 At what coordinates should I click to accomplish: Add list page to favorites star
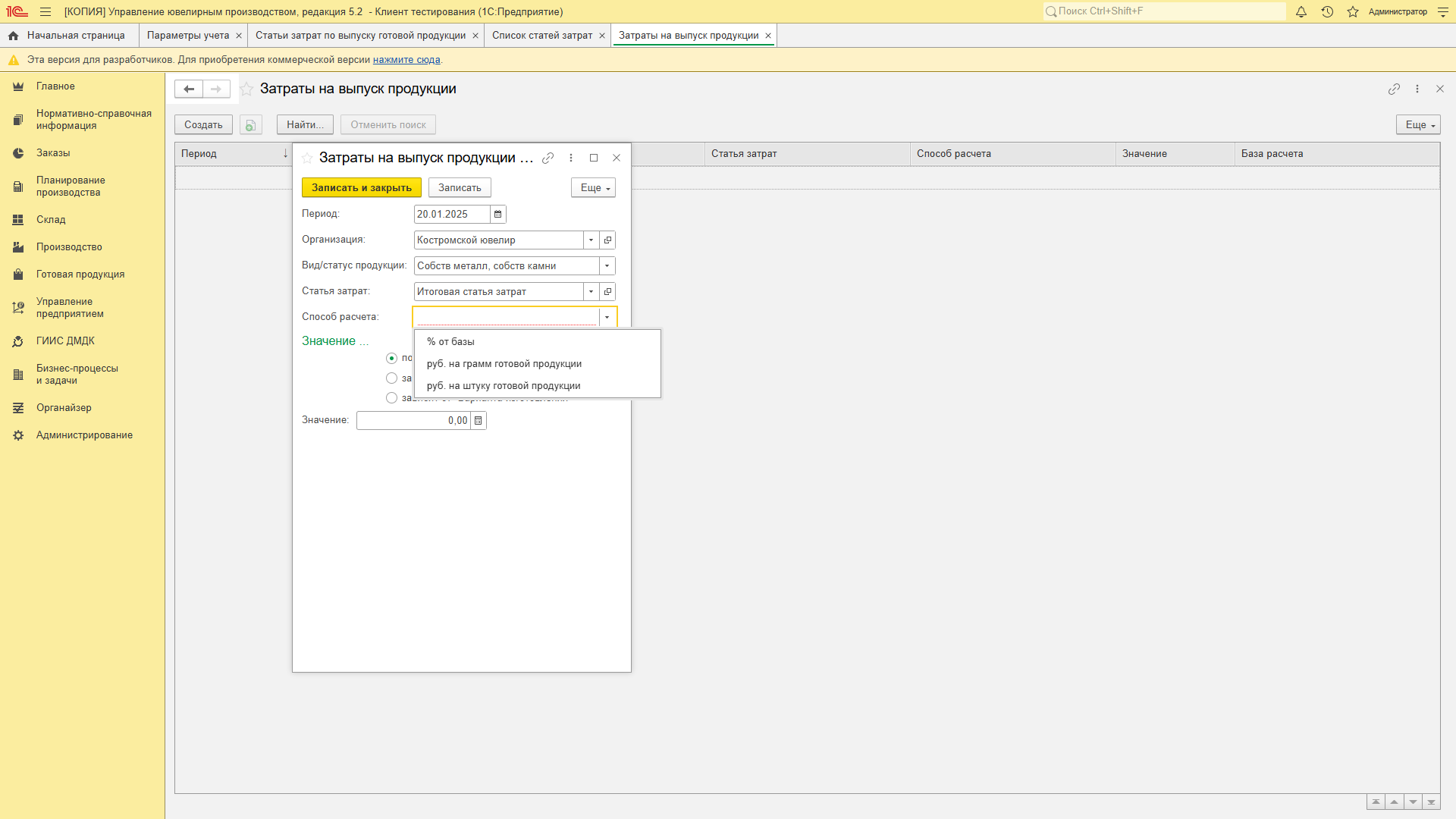tap(246, 89)
